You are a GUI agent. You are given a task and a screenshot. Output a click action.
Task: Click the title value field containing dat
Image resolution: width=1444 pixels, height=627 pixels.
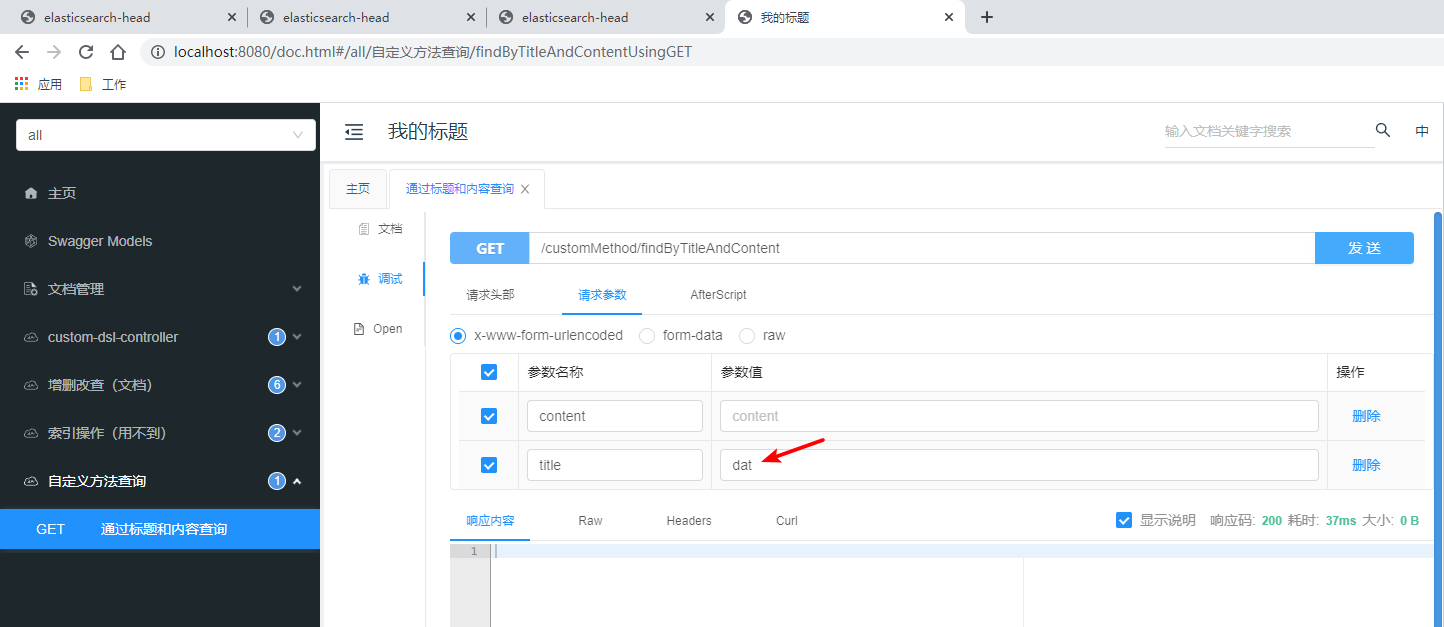(x=1019, y=465)
